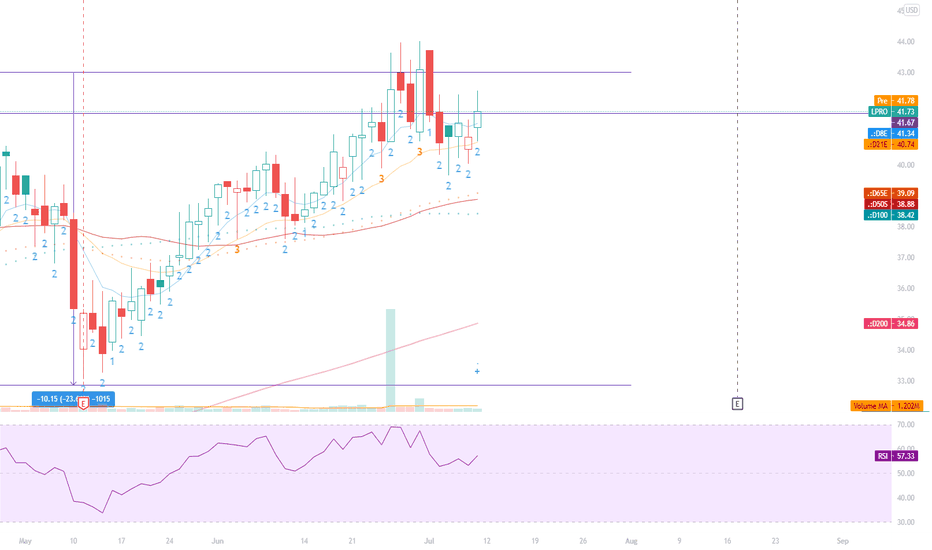Image resolution: width=932 pixels, height=550 pixels.
Task: Click the red earnings E marker in May
Action: (x=83, y=404)
